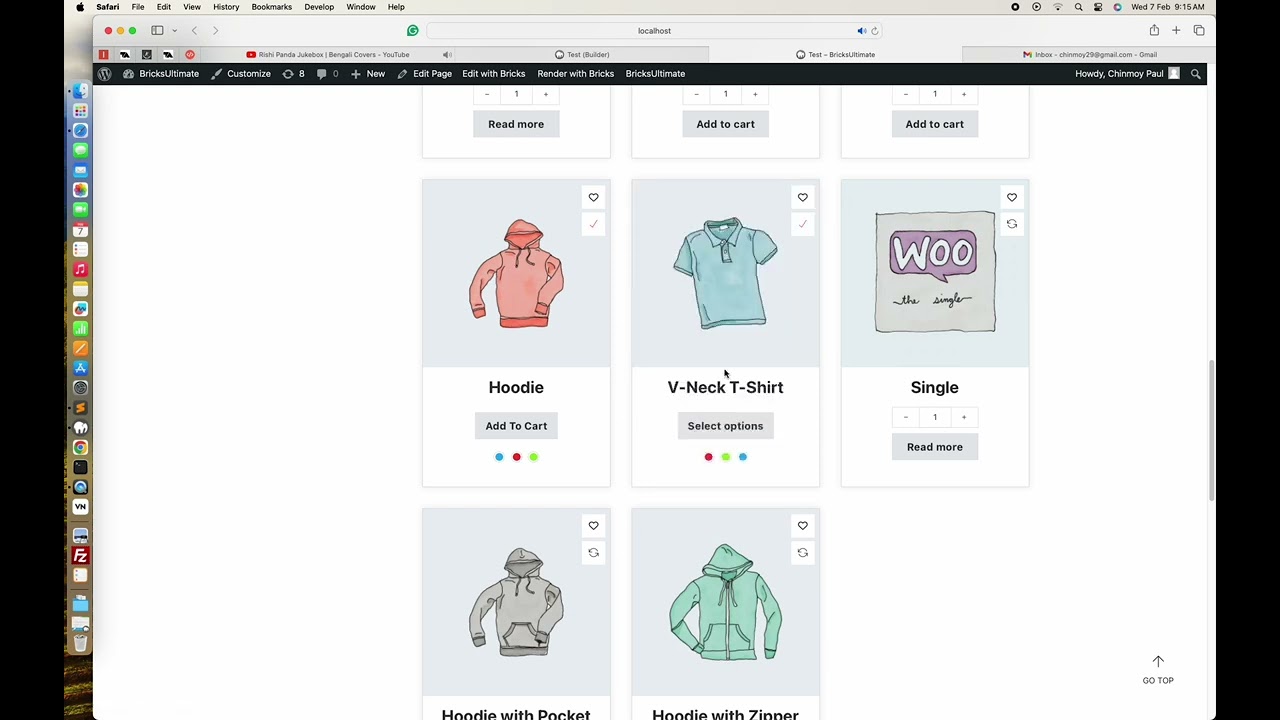Click Edit Page in admin bar

[x=425, y=74]
